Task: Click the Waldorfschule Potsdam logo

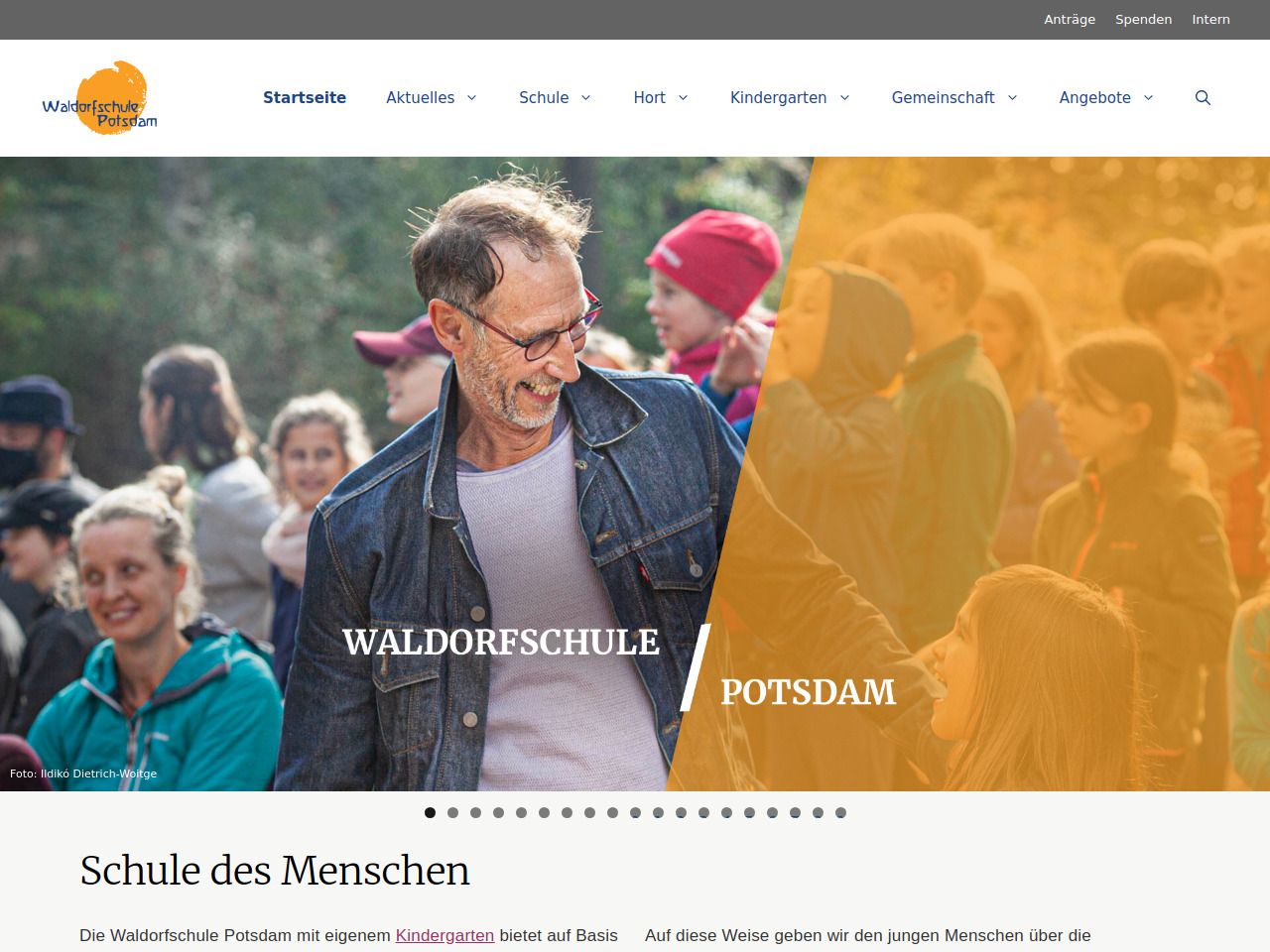Action: [99, 98]
